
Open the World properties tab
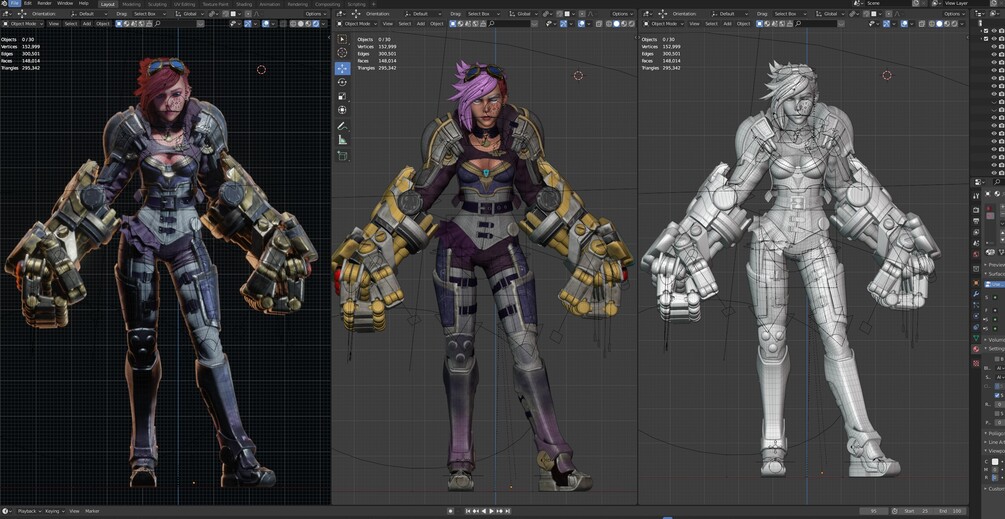coord(976,254)
